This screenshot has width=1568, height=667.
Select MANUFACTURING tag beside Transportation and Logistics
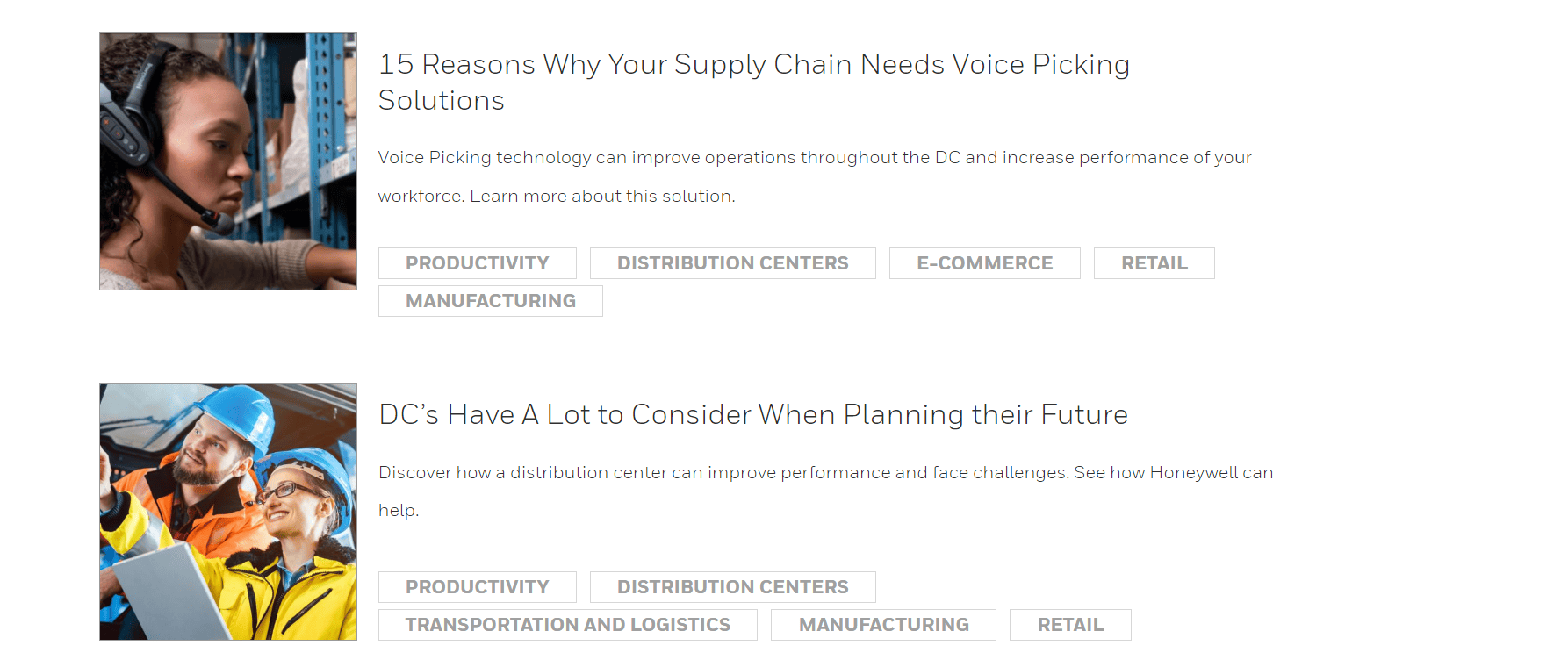(x=884, y=625)
